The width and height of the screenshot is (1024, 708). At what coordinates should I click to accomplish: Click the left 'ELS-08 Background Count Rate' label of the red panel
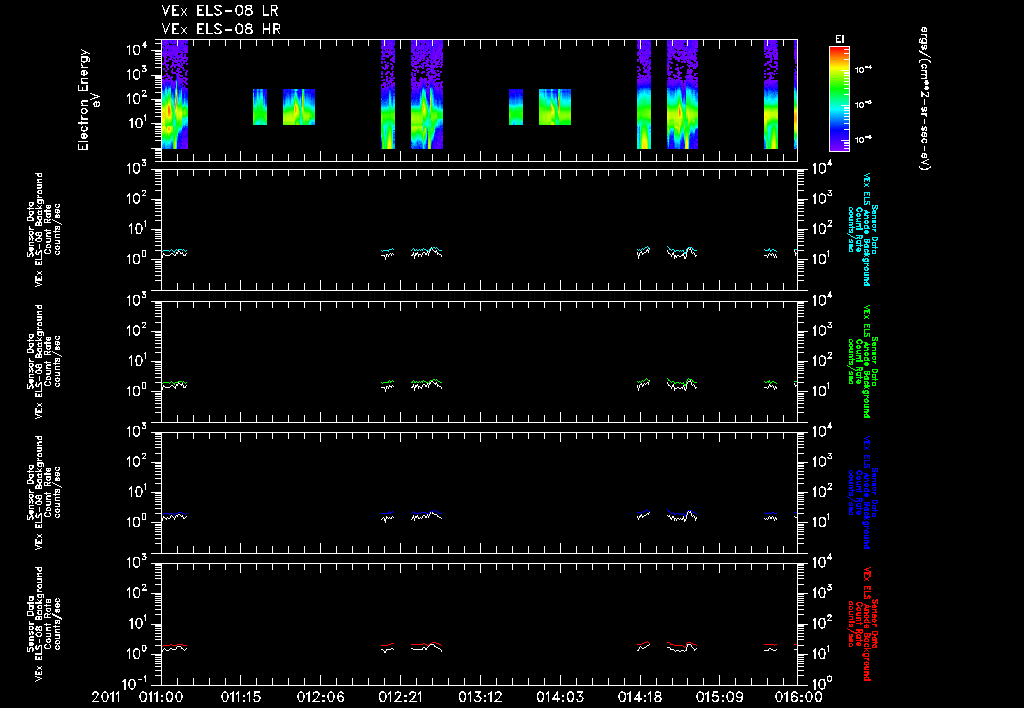44,624
